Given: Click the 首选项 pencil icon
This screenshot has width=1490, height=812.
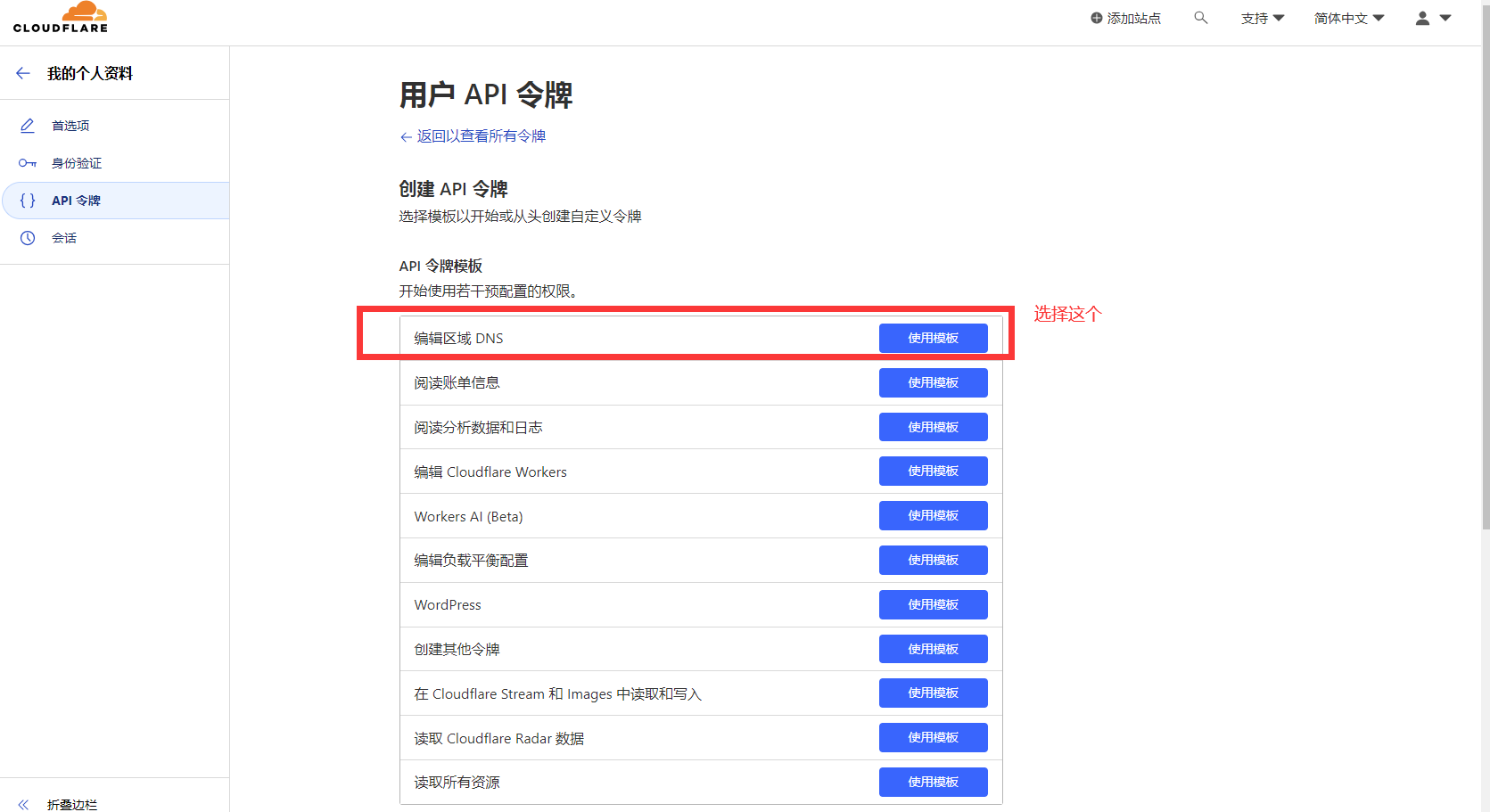Looking at the screenshot, I should pyautogui.click(x=28, y=126).
